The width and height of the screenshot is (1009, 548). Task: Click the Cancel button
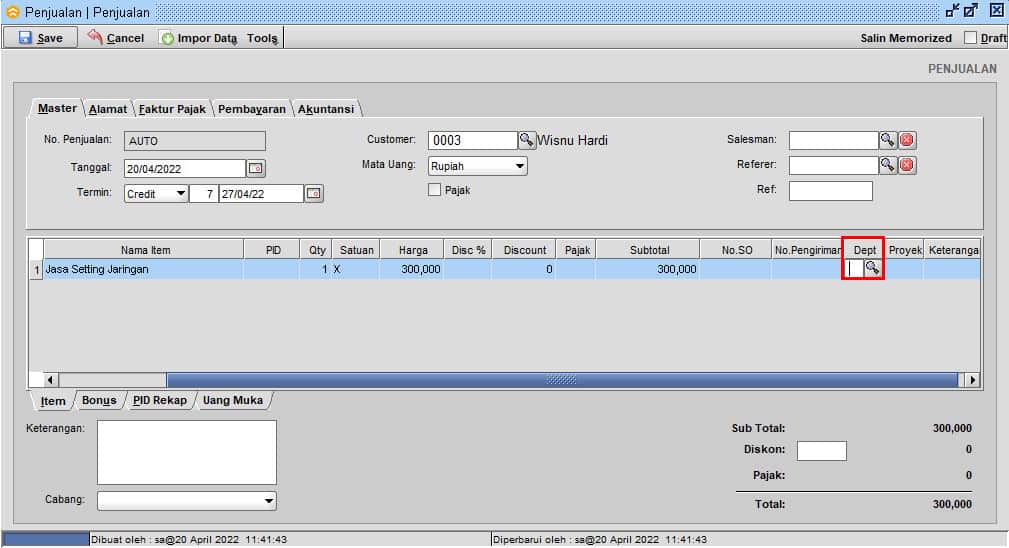pyautogui.click(x=116, y=38)
